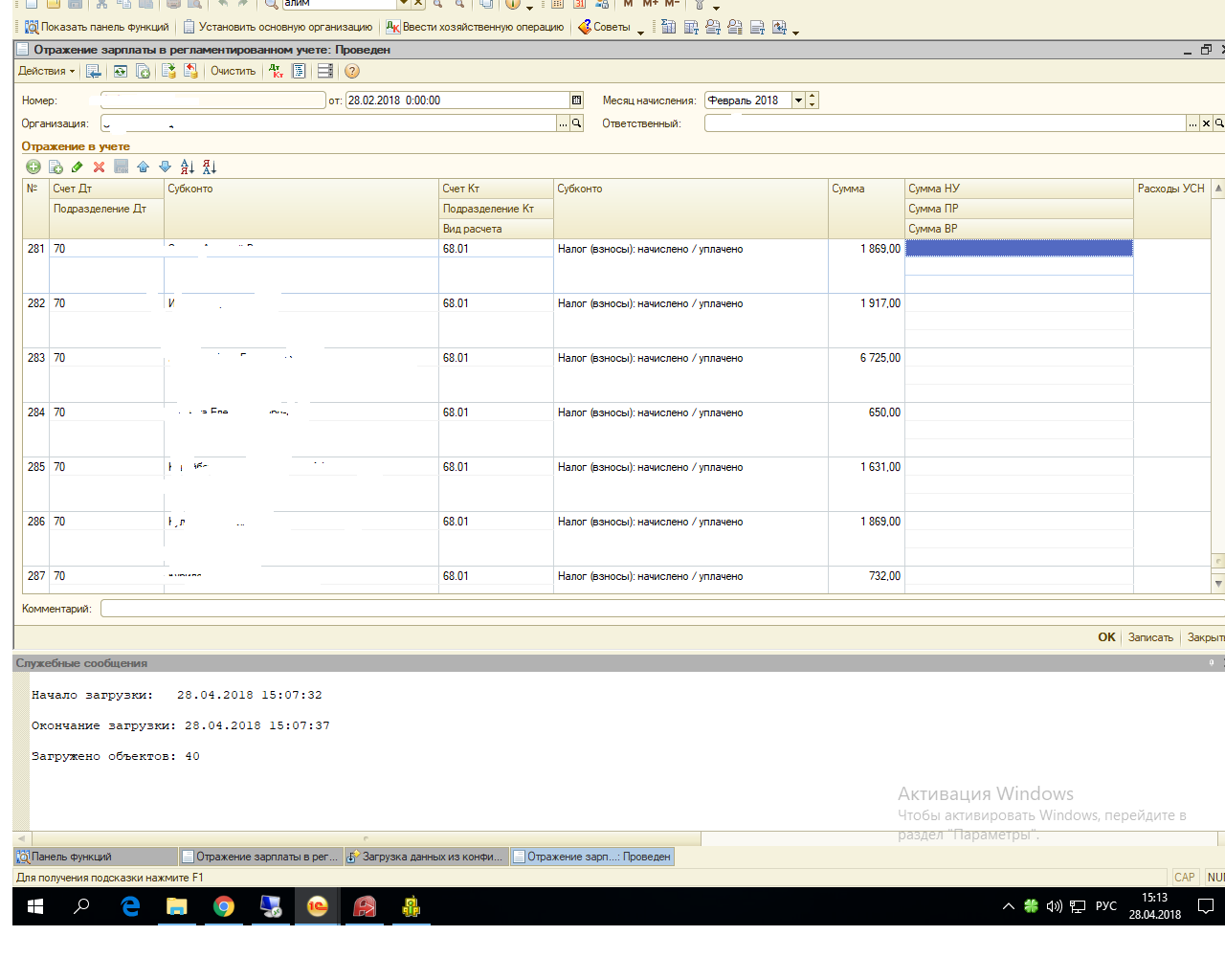The image size is (1225, 980).
Task: Open Организация lookup with magnifier icon
Action: pyautogui.click(x=577, y=123)
